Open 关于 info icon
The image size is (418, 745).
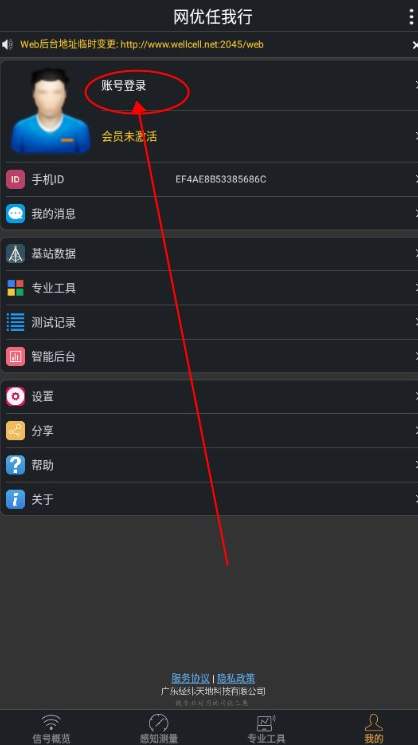(x=15, y=499)
